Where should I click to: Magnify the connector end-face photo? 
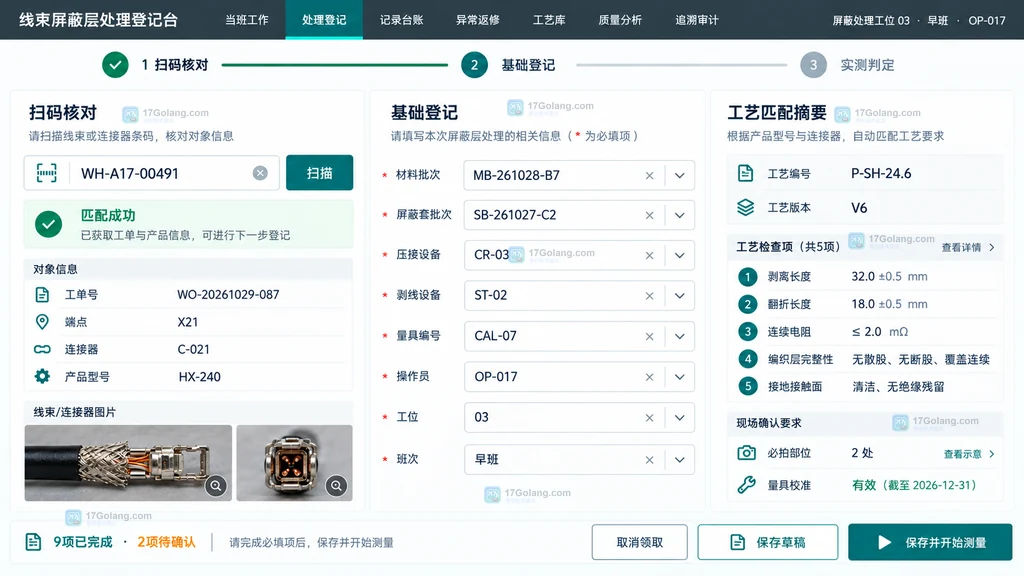[336, 486]
